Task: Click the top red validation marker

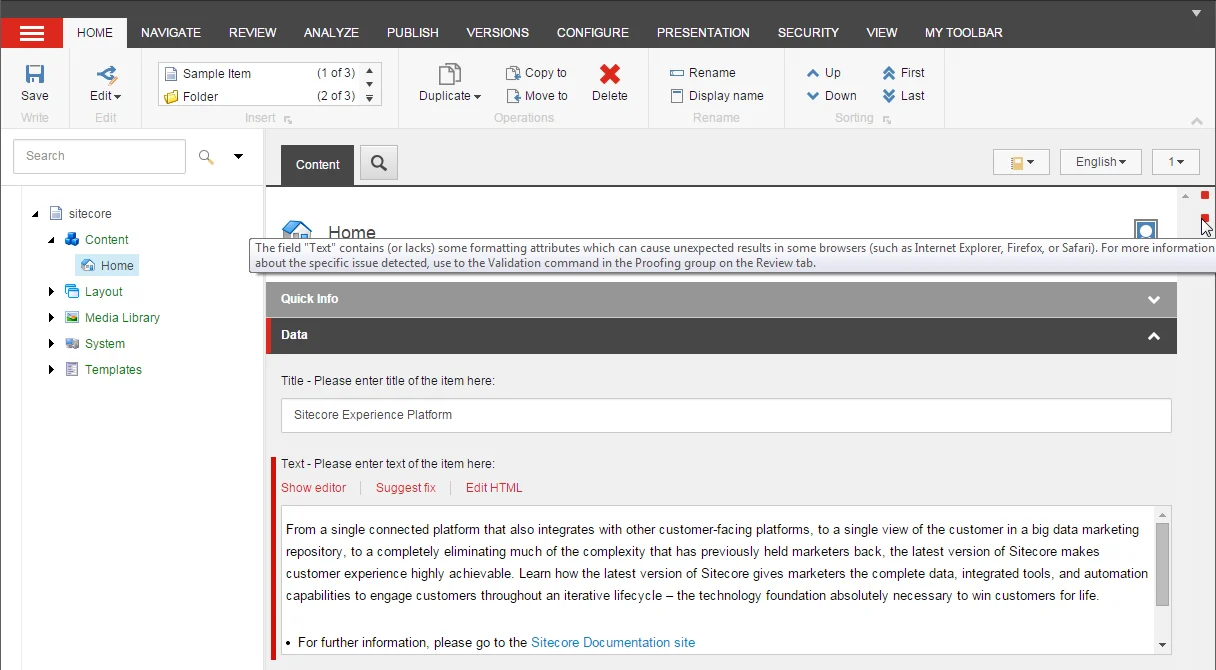Action: pos(1205,195)
